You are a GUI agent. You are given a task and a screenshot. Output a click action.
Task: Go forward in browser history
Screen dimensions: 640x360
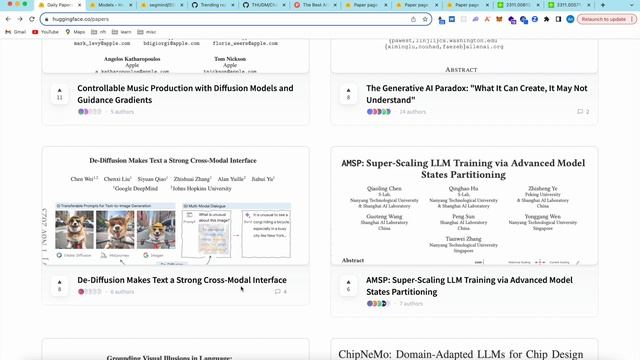20,19
